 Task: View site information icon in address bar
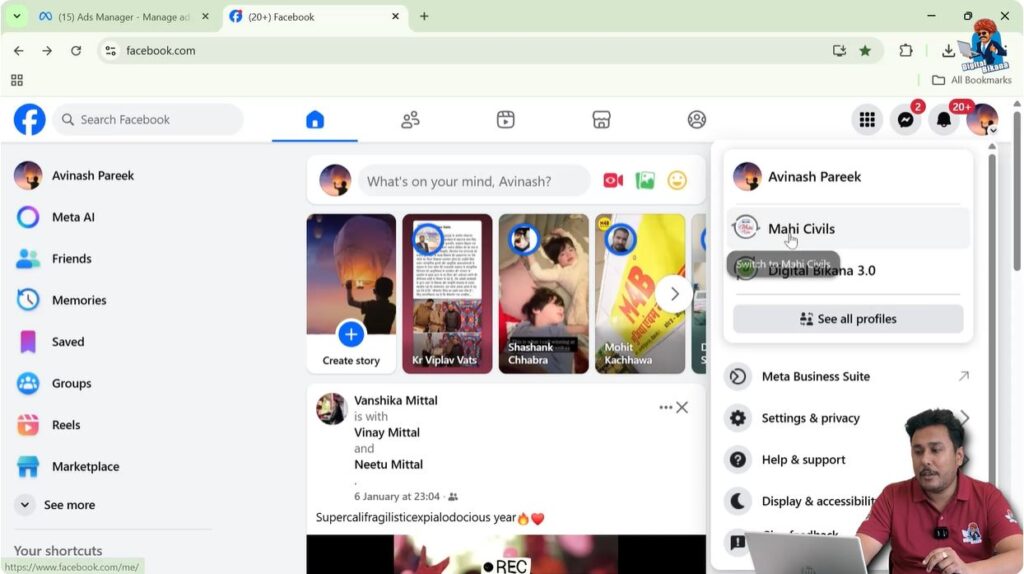click(110, 50)
